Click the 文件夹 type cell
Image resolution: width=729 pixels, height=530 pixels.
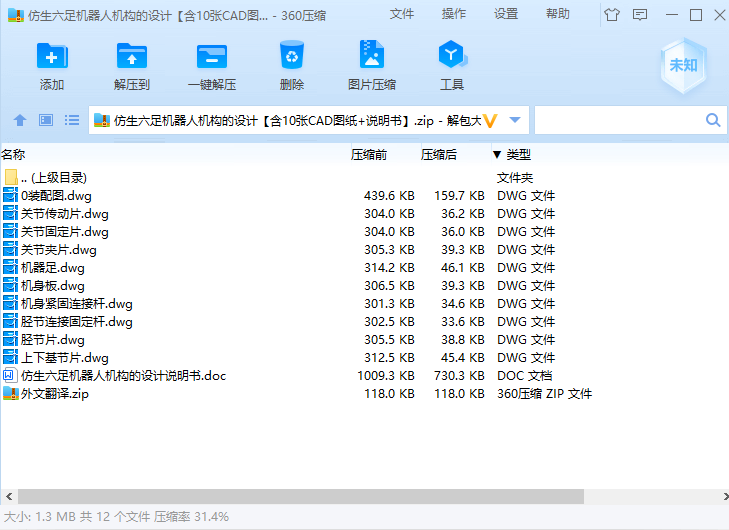[x=515, y=178]
